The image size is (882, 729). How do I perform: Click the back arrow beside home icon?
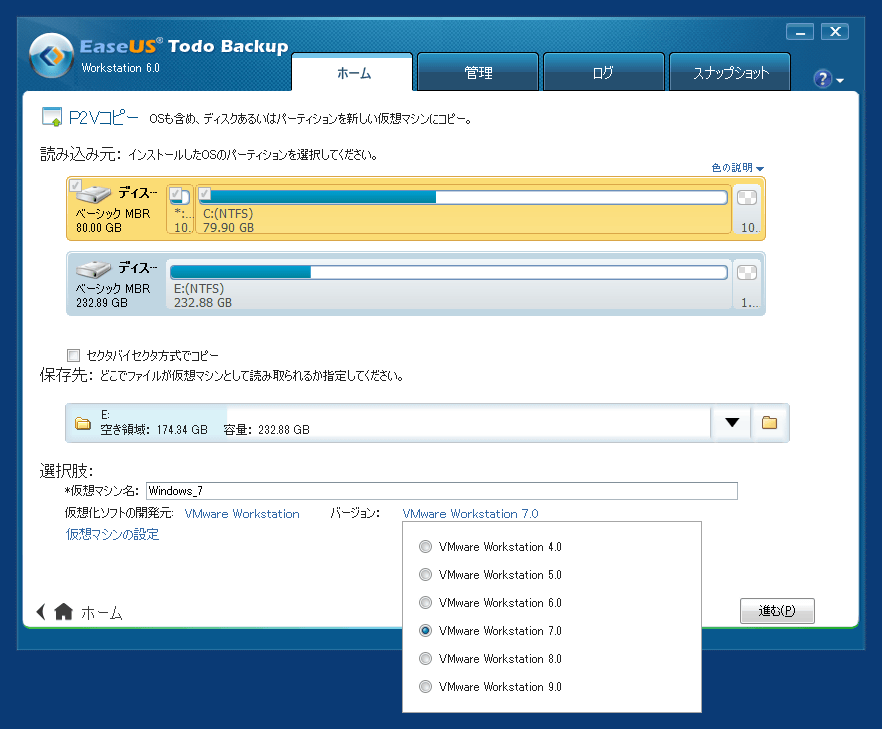pyautogui.click(x=40, y=611)
